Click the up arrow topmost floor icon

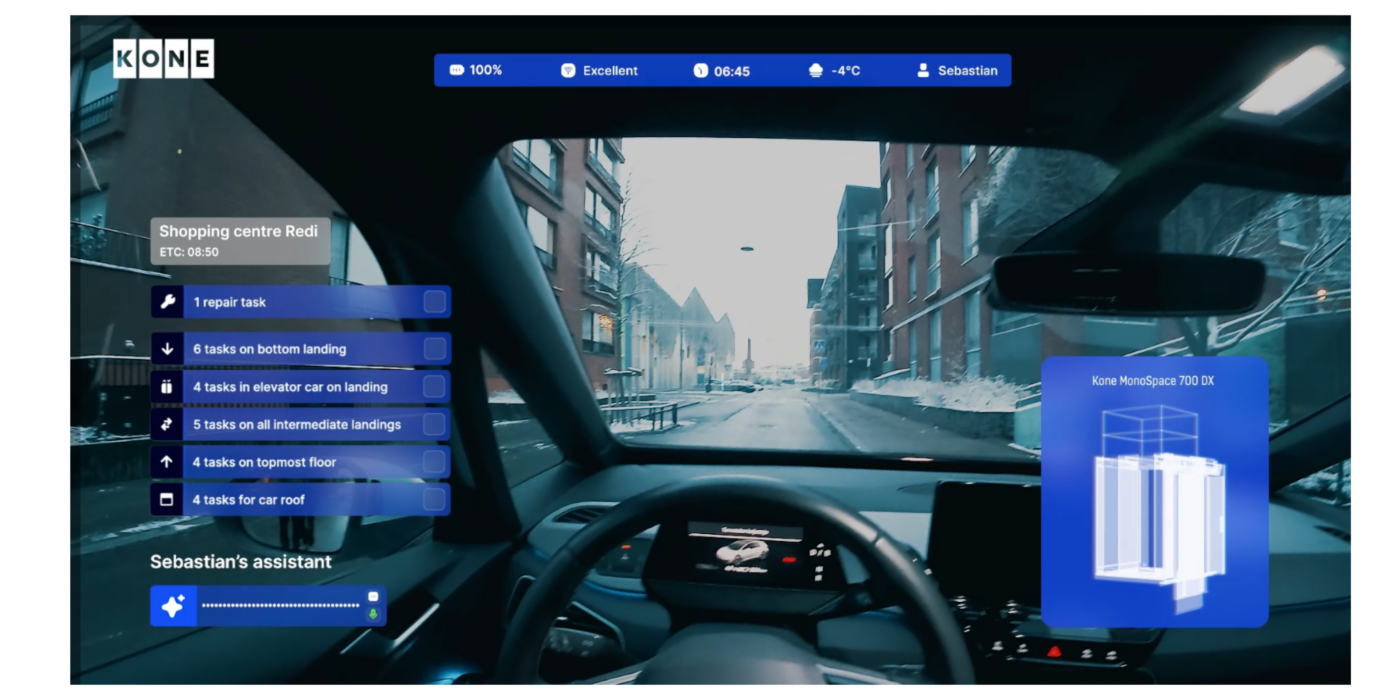tap(167, 462)
